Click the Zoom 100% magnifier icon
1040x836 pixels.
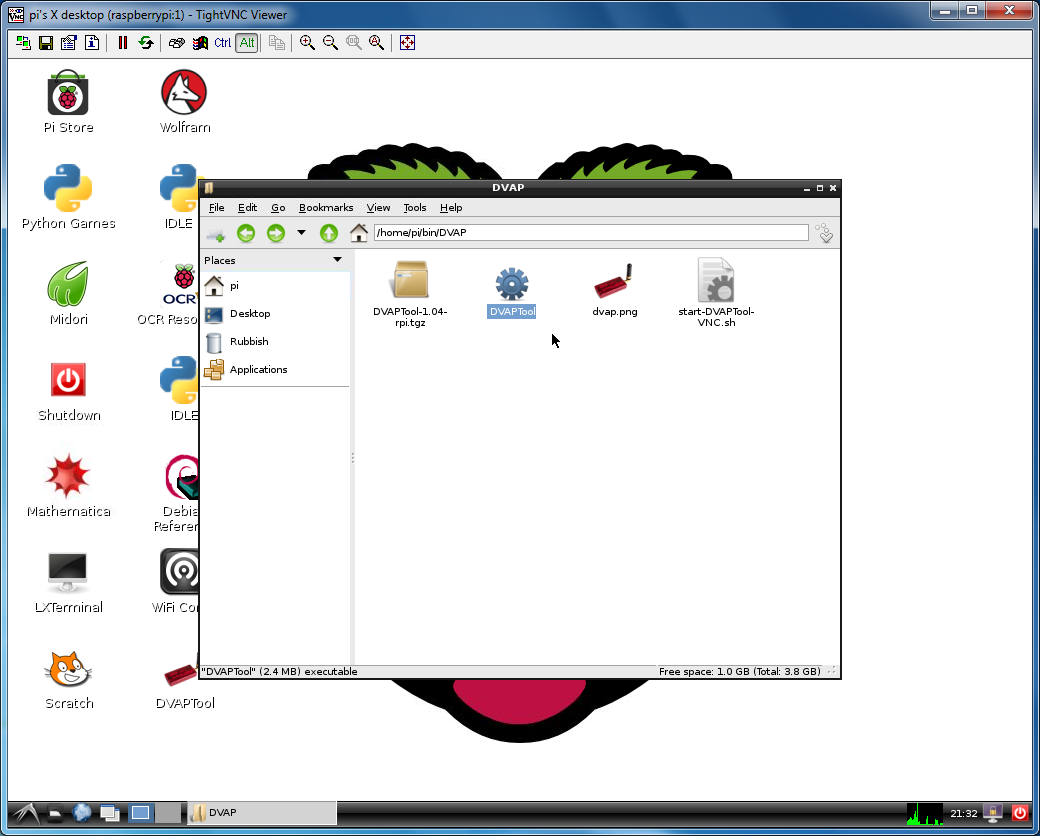[x=354, y=43]
